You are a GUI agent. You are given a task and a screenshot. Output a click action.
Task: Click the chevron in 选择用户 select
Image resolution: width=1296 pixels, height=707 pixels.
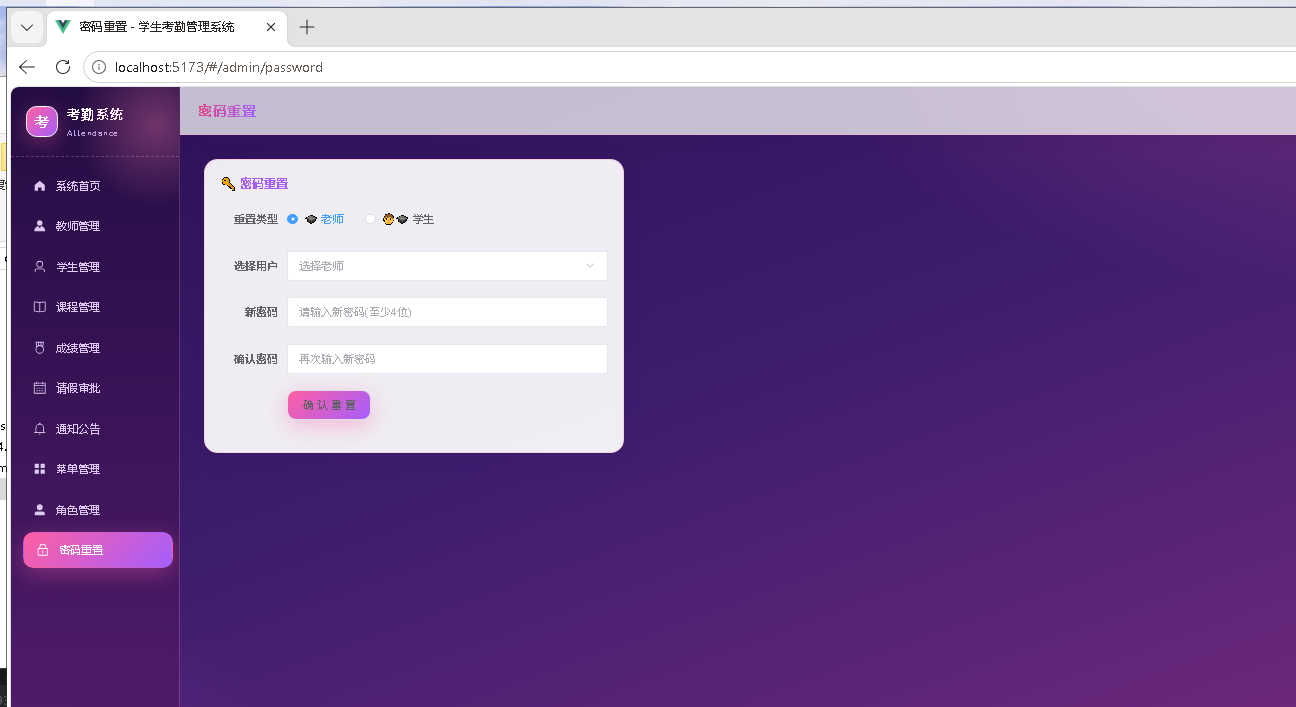click(590, 266)
